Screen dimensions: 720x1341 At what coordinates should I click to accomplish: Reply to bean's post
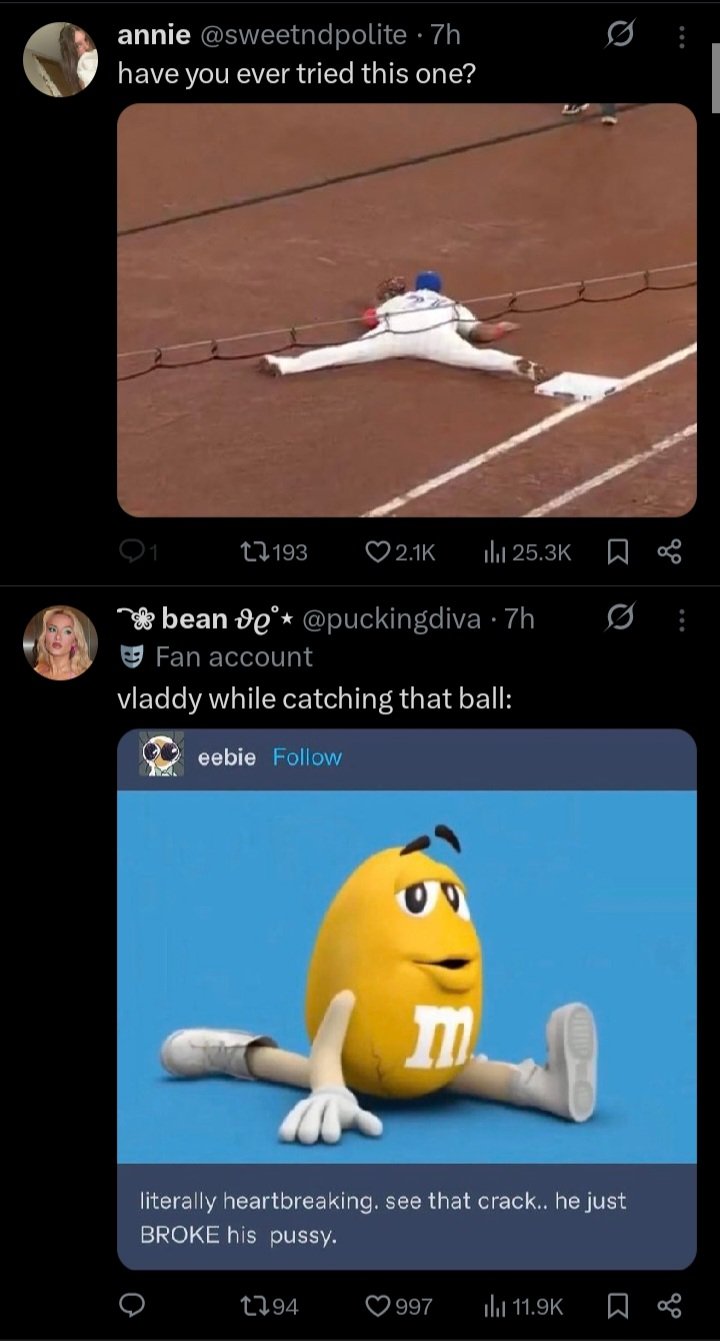tap(133, 1306)
